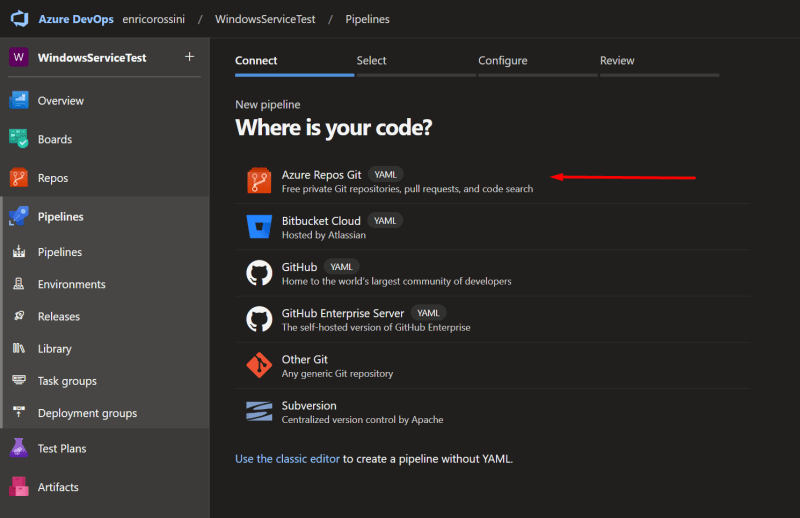Open Overview from the sidebar
Image resolution: width=800 pixels, height=518 pixels.
pos(61,101)
